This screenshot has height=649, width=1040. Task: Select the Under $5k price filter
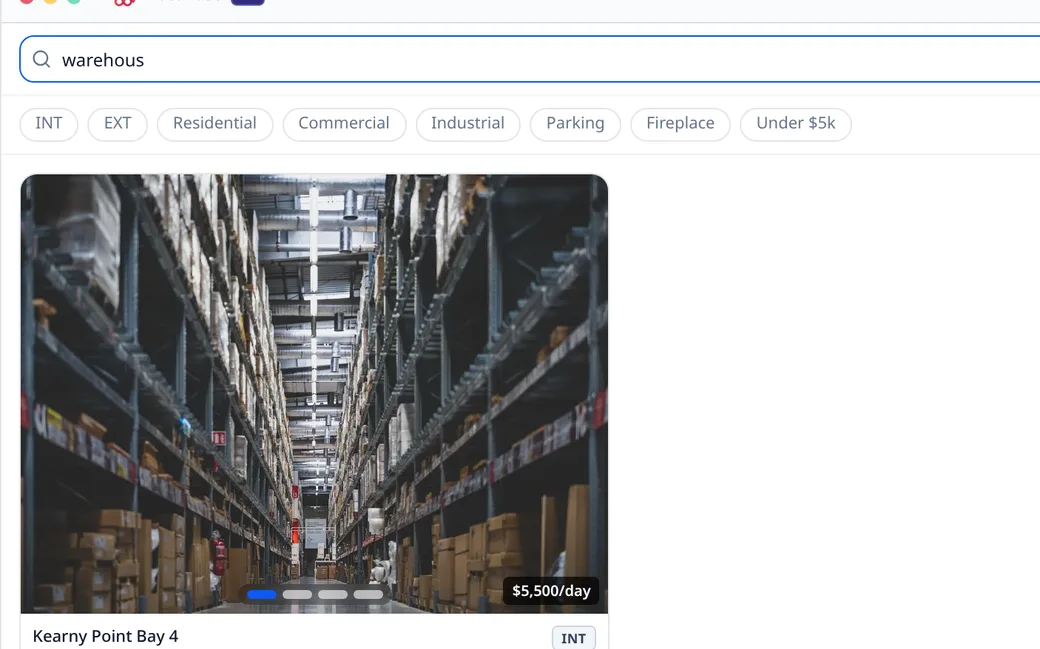796,124
